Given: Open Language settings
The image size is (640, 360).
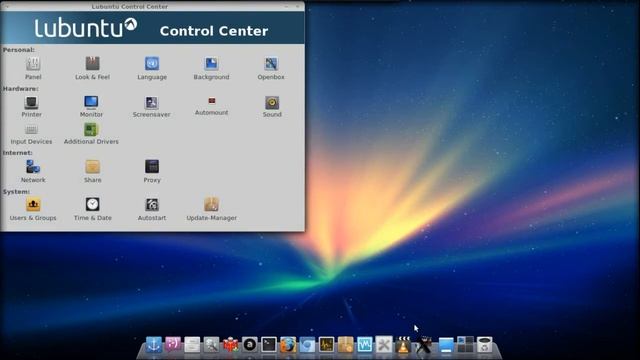Looking at the screenshot, I should 152,68.
